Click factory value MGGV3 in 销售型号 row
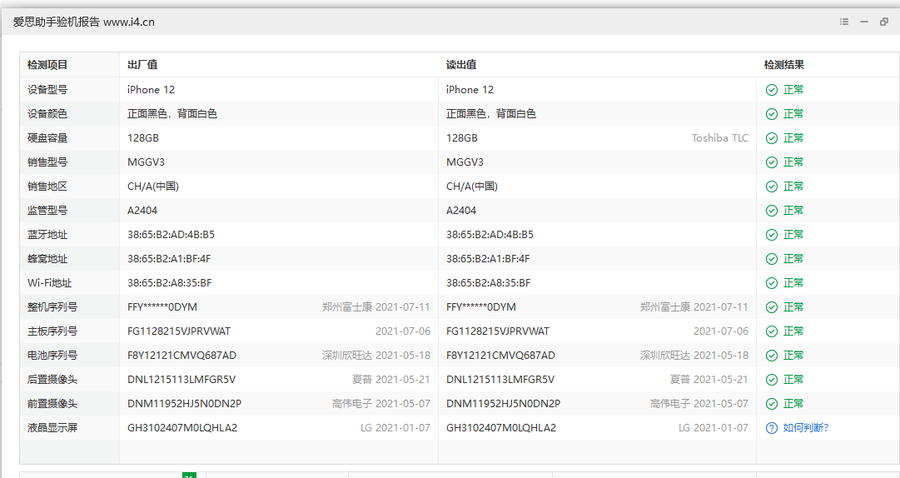 (146, 162)
